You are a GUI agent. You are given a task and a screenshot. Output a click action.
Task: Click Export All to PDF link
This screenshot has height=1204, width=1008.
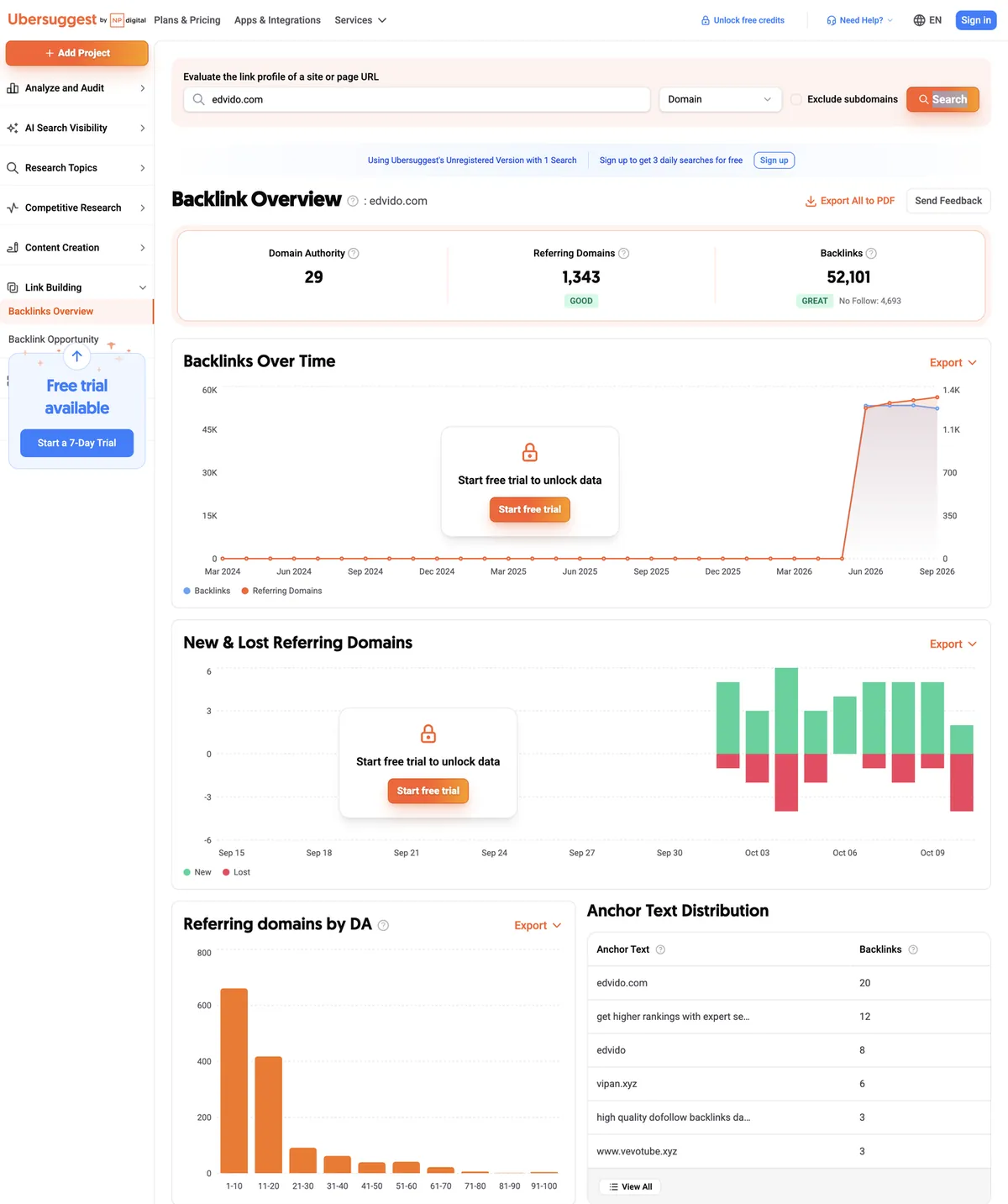click(850, 201)
